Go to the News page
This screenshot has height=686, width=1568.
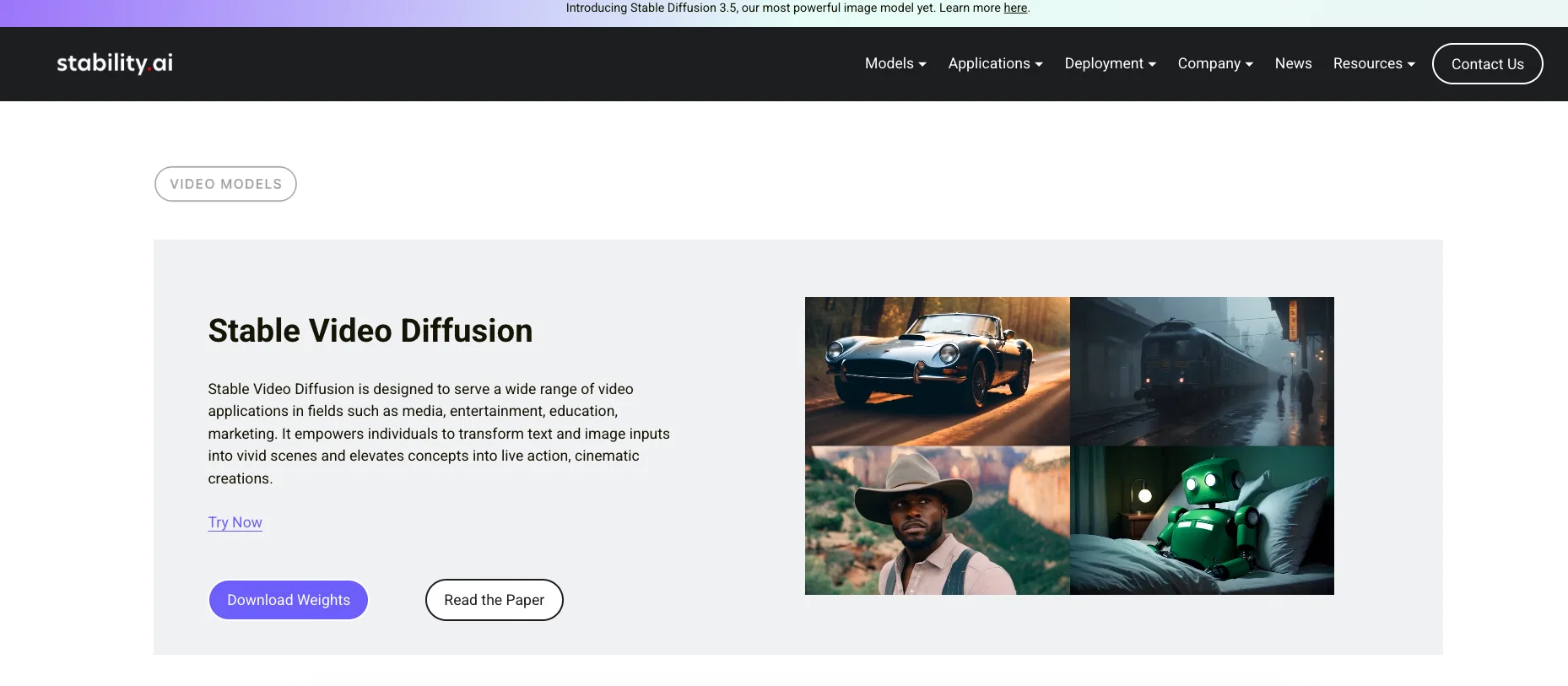pos(1293,63)
